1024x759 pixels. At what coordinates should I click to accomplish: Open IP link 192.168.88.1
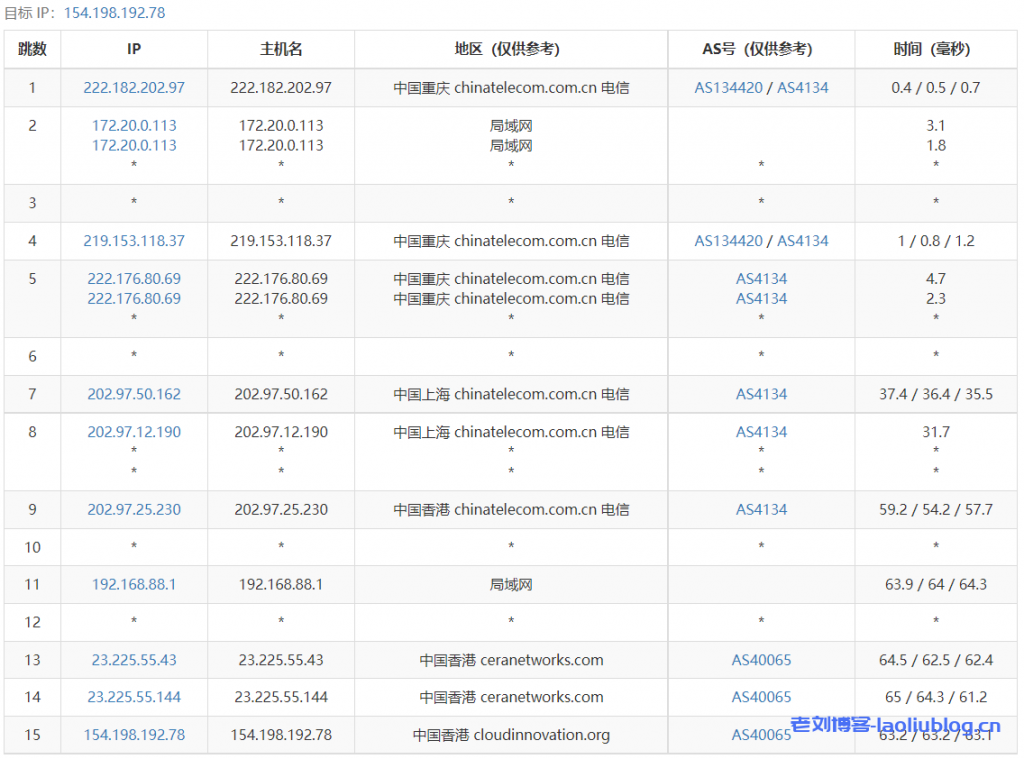click(134, 585)
